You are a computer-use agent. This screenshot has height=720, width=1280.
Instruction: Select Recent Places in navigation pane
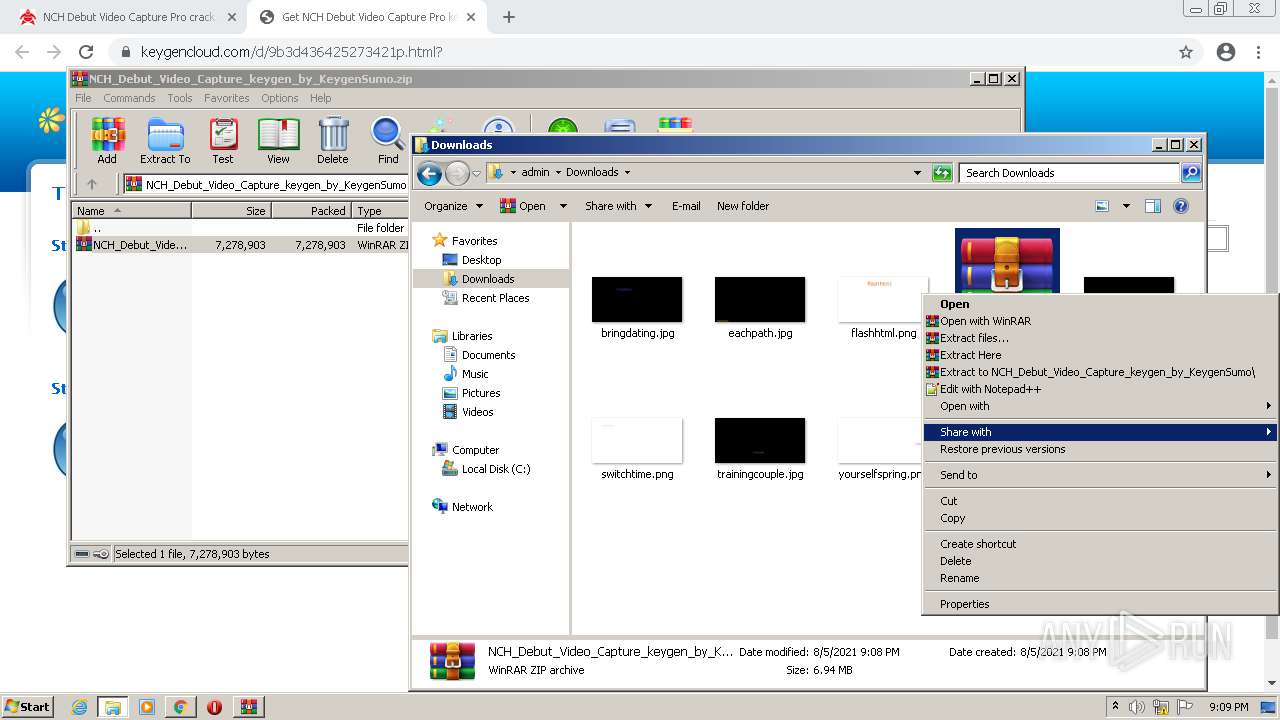coord(495,298)
